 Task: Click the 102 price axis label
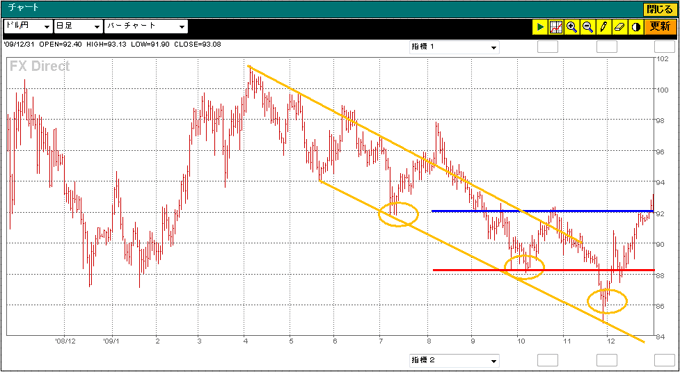(662, 59)
